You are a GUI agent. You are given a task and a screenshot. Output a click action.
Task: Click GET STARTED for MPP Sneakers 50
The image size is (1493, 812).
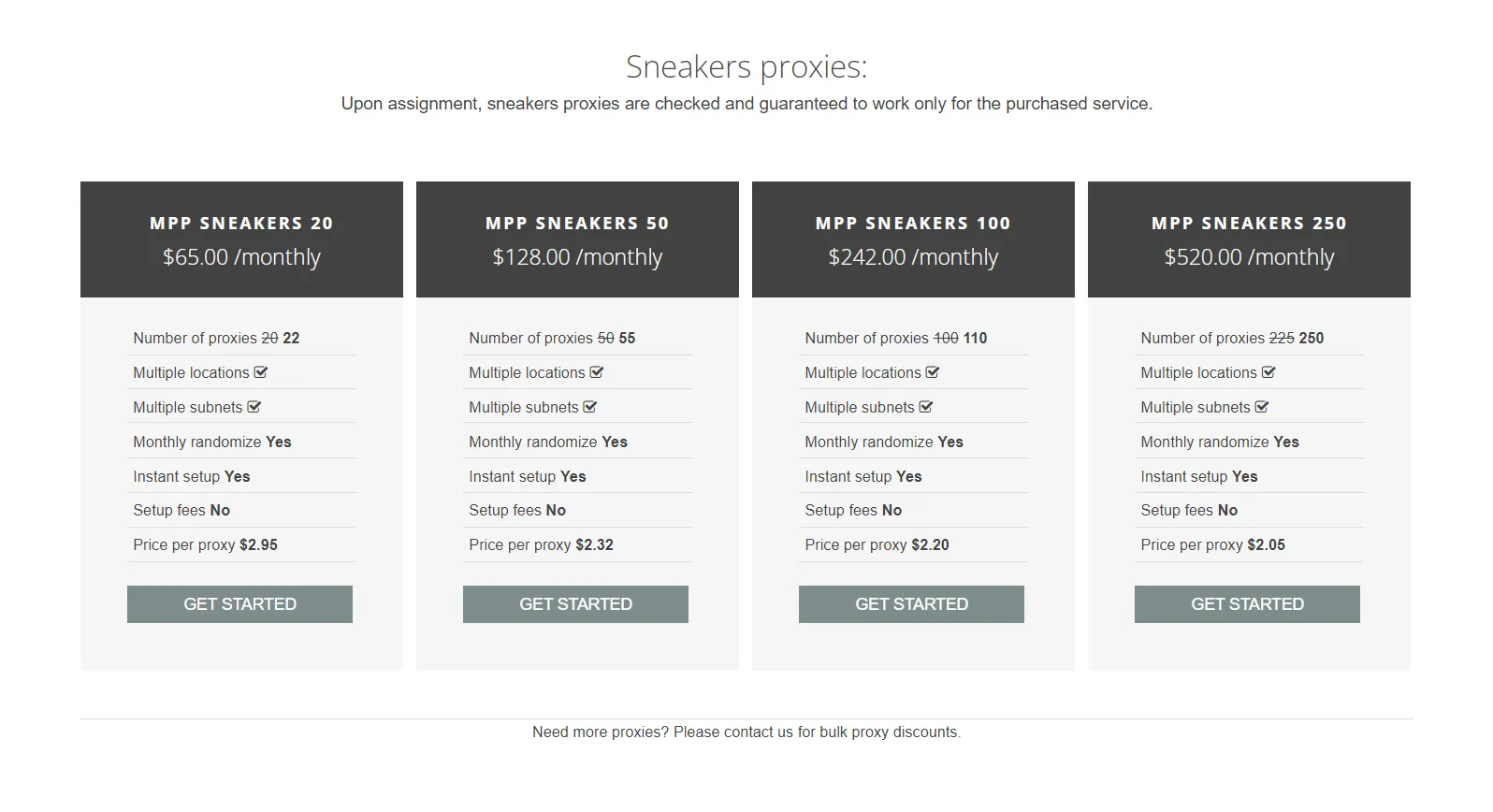tap(575, 604)
